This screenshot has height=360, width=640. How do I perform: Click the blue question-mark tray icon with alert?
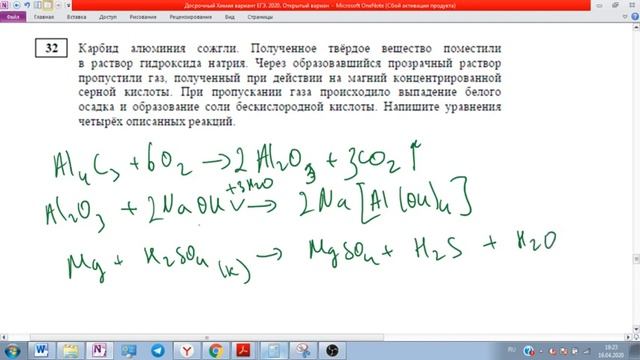(529, 351)
